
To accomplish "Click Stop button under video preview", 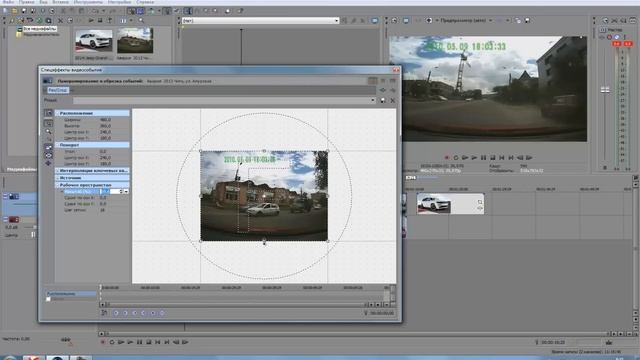I will click(x=493, y=158).
